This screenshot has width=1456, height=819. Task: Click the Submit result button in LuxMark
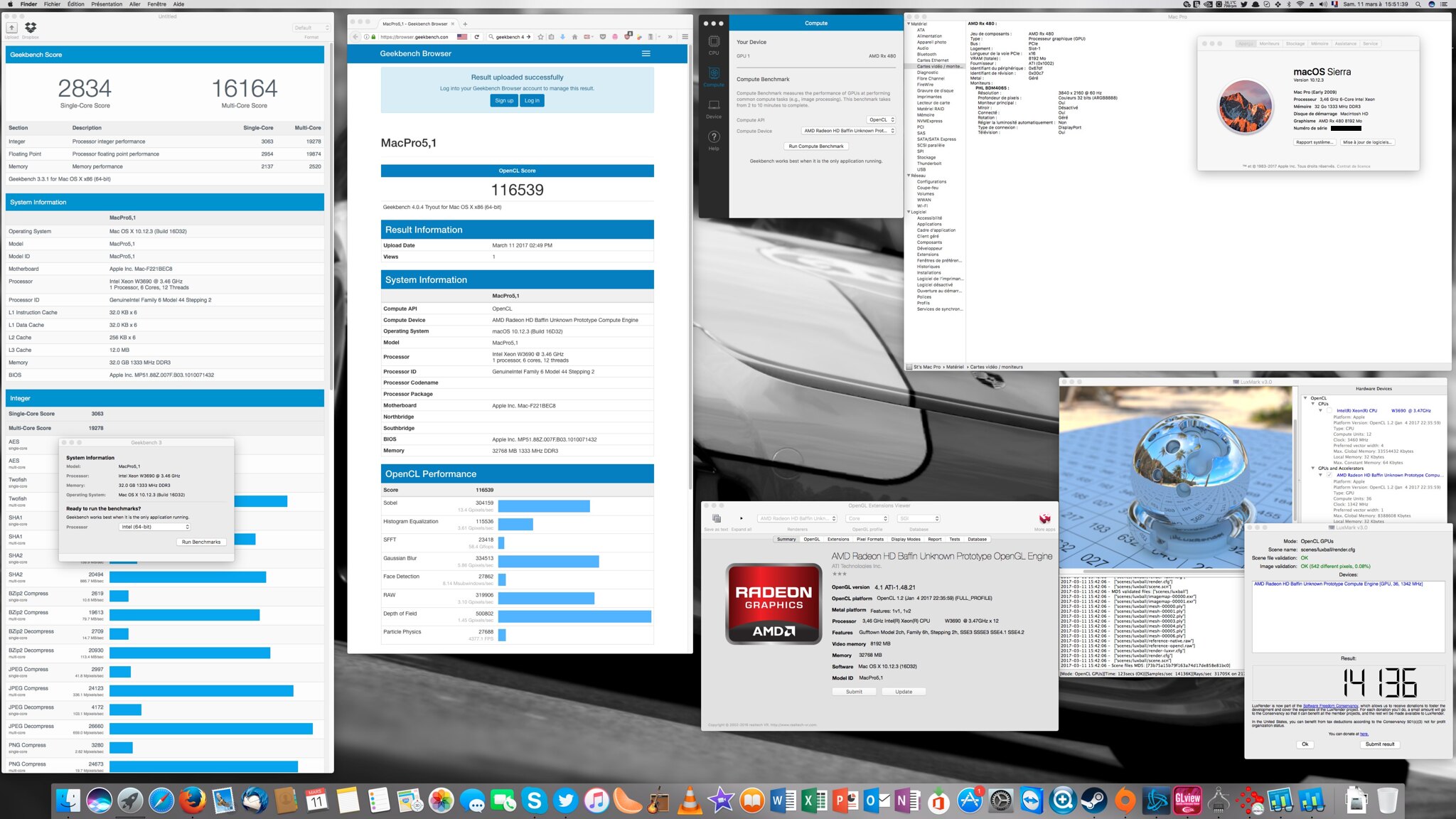pyautogui.click(x=1380, y=744)
